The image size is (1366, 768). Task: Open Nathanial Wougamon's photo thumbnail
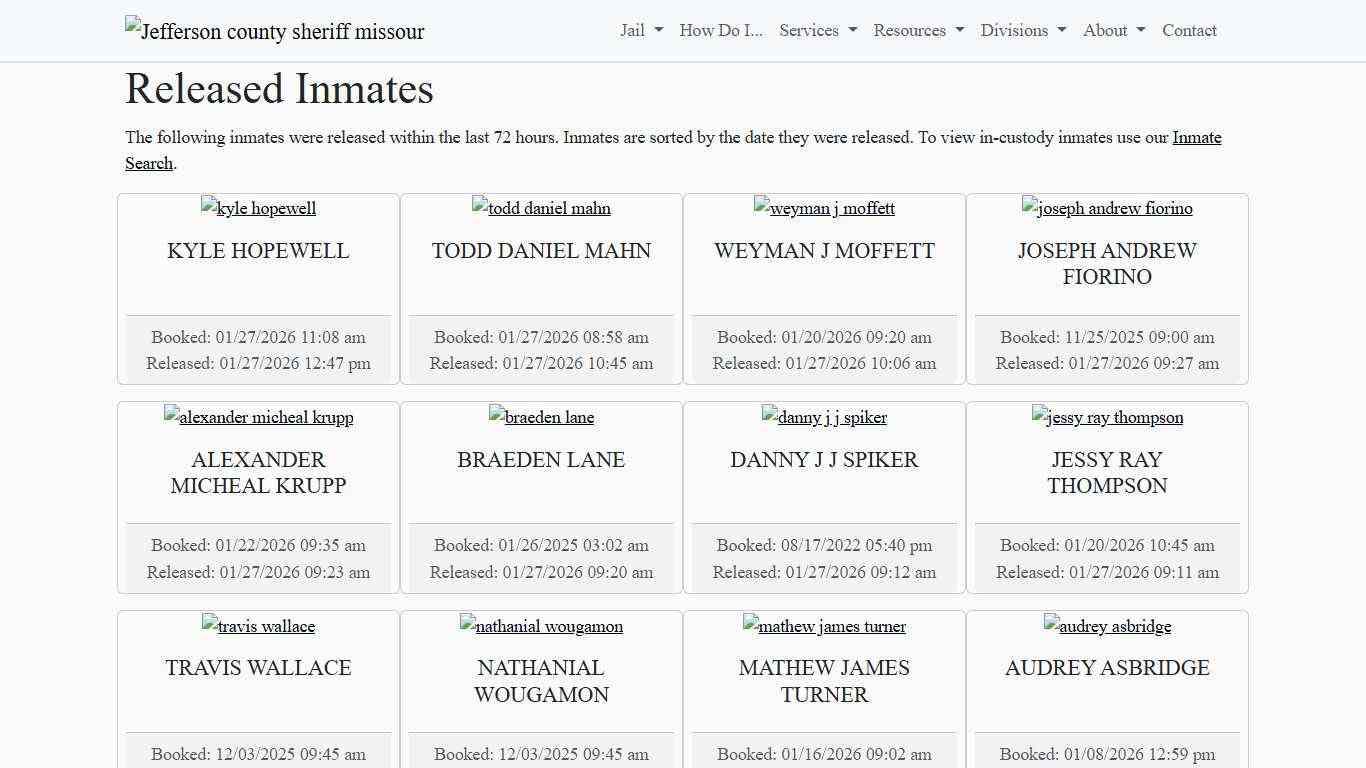[x=541, y=626]
